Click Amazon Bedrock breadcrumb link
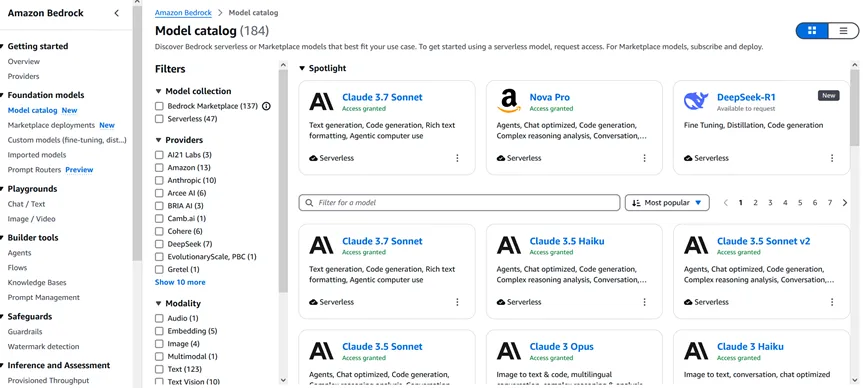The image size is (863, 388). click(183, 13)
